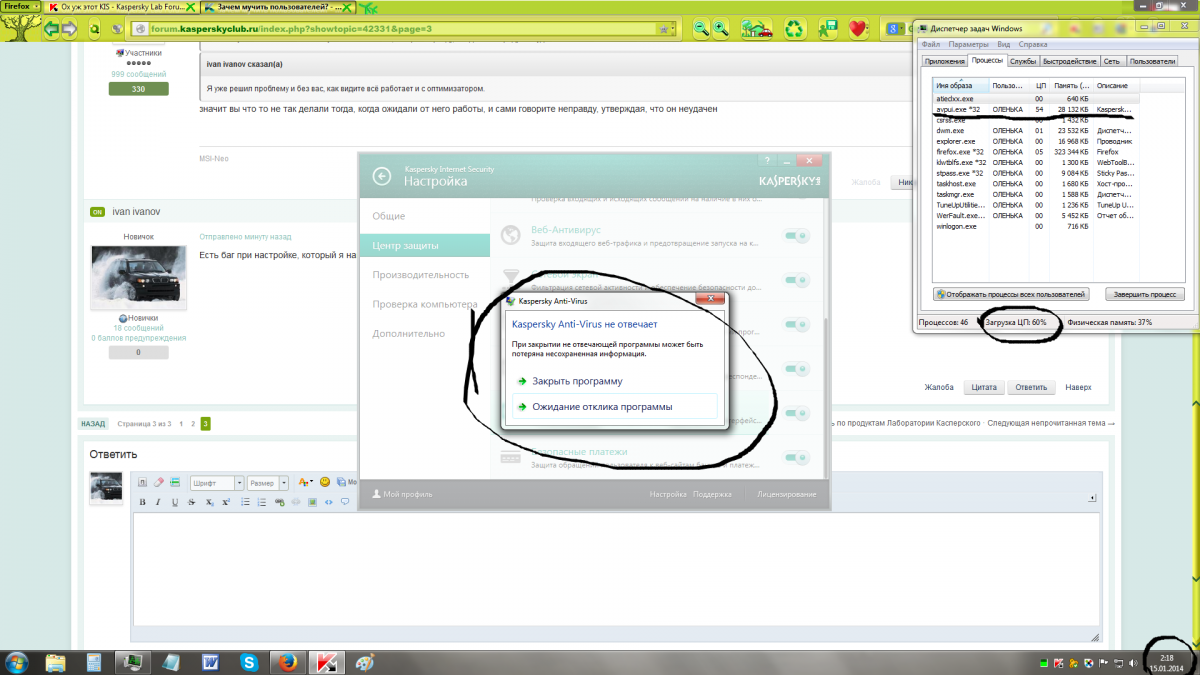Image resolution: width=1200 pixels, height=675 pixels.
Task: Open Skype from the Windows taskbar
Action: click(x=249, y=662)
